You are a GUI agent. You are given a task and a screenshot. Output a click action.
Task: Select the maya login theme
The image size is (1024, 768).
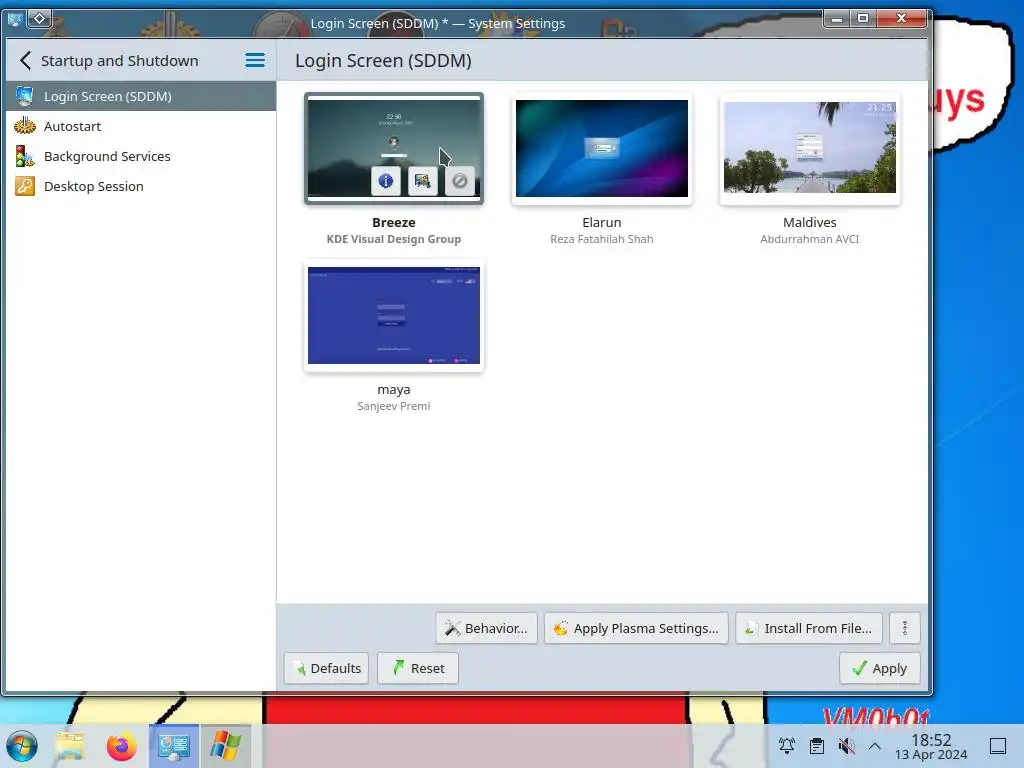(394, 316)
